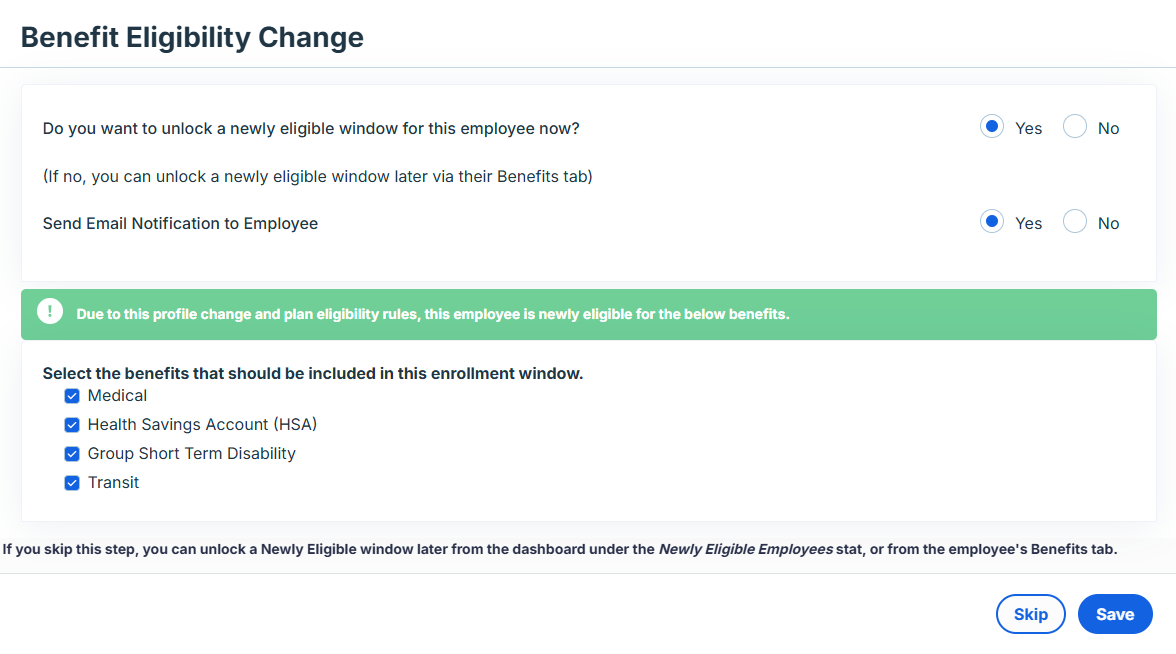Deselect Group Short Term Disability checkbox
Screen dimensions: 1176x654
click(72, 454)
